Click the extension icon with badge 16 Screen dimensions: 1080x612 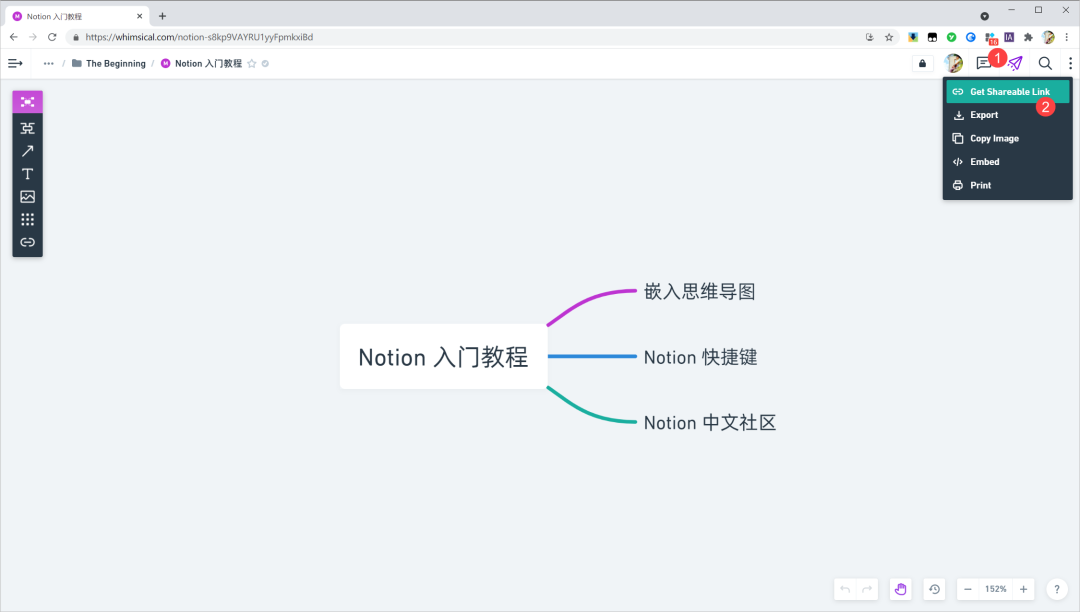pyautogui.click(x=990, y=38)
